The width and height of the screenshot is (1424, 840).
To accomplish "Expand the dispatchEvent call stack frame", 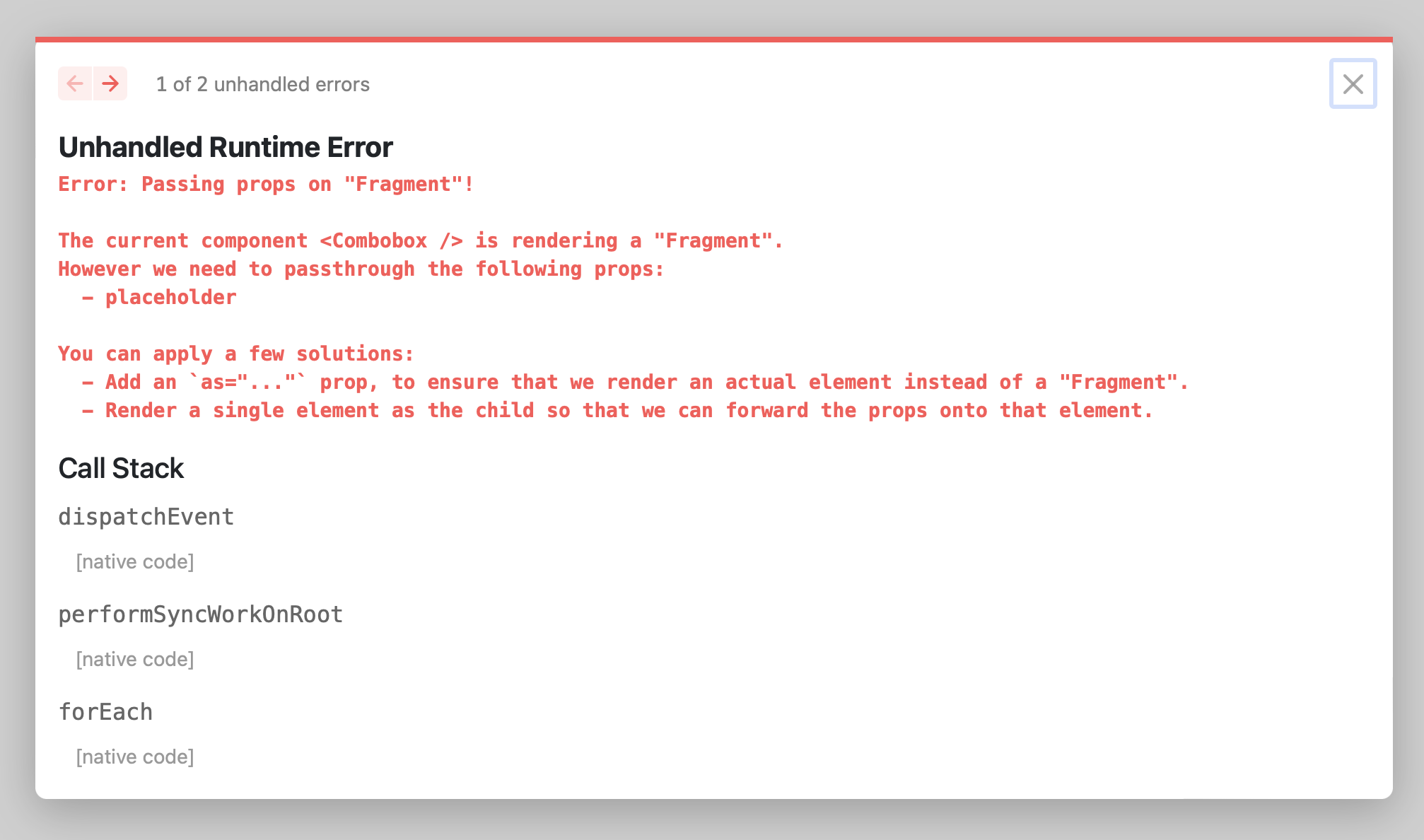I will 146,516.
